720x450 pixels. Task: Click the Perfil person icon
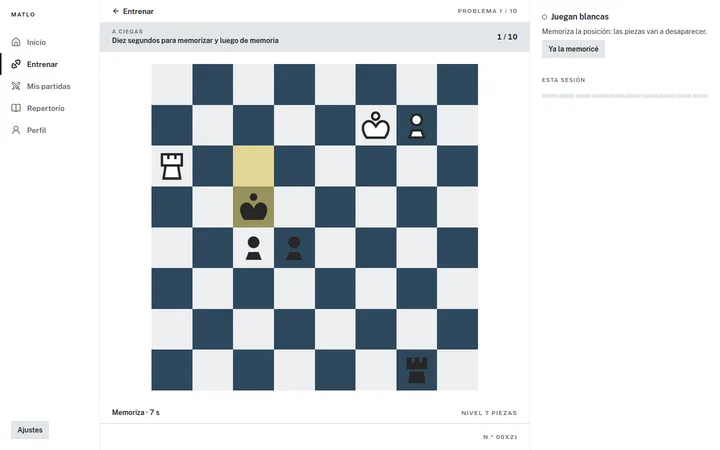coord(16,130)
